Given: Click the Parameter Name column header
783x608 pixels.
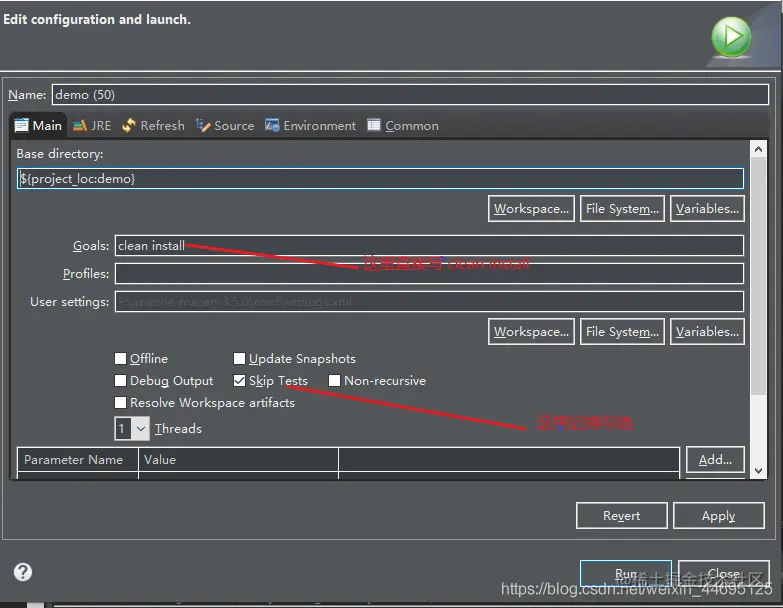Looking at the screenshot, I should (x=77, y=460).
